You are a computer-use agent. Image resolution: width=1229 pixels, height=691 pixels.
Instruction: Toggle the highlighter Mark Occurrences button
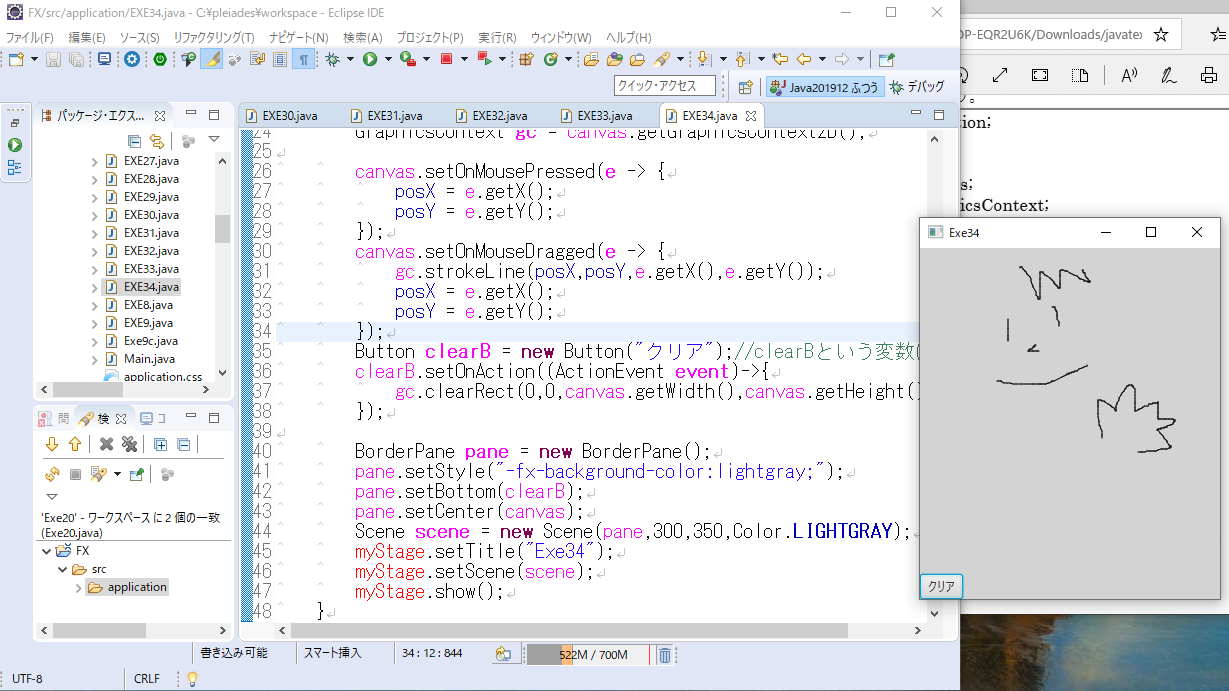211,60
